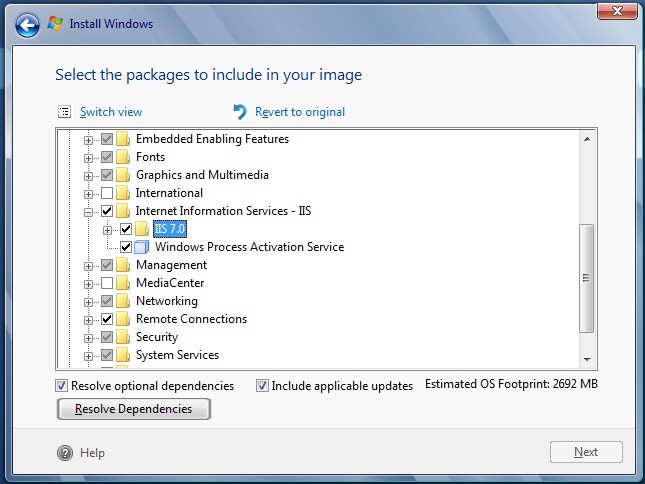This screenshot has width=645, height=484.
Task: Select the MediaCenter label
Action: click(170, 283)
